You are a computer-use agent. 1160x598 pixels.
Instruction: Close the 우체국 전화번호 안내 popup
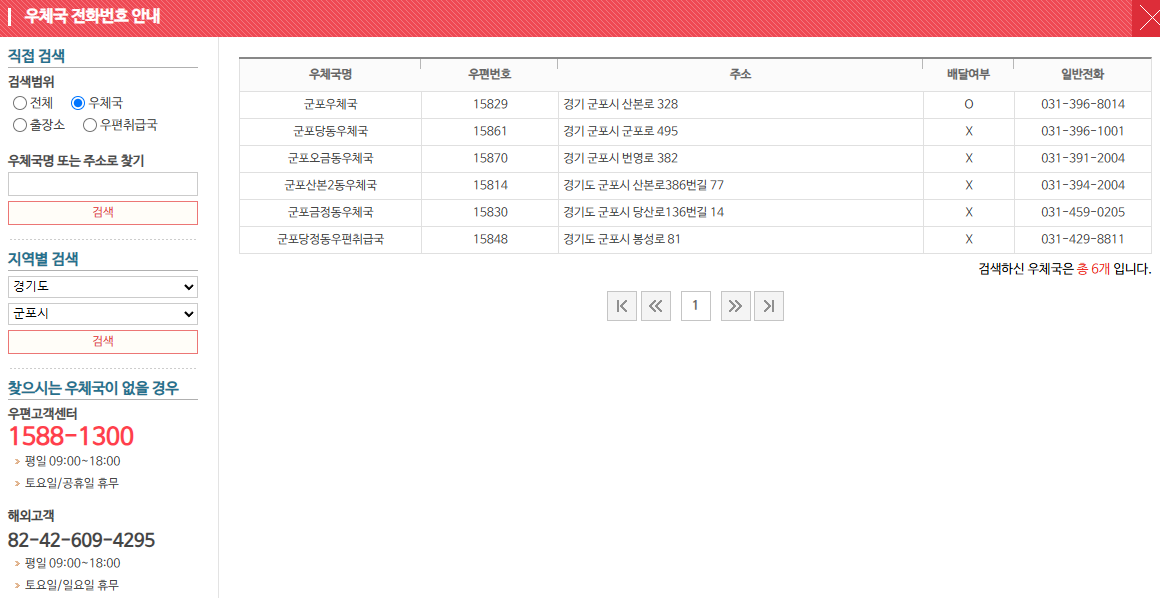coord(1146,18)
